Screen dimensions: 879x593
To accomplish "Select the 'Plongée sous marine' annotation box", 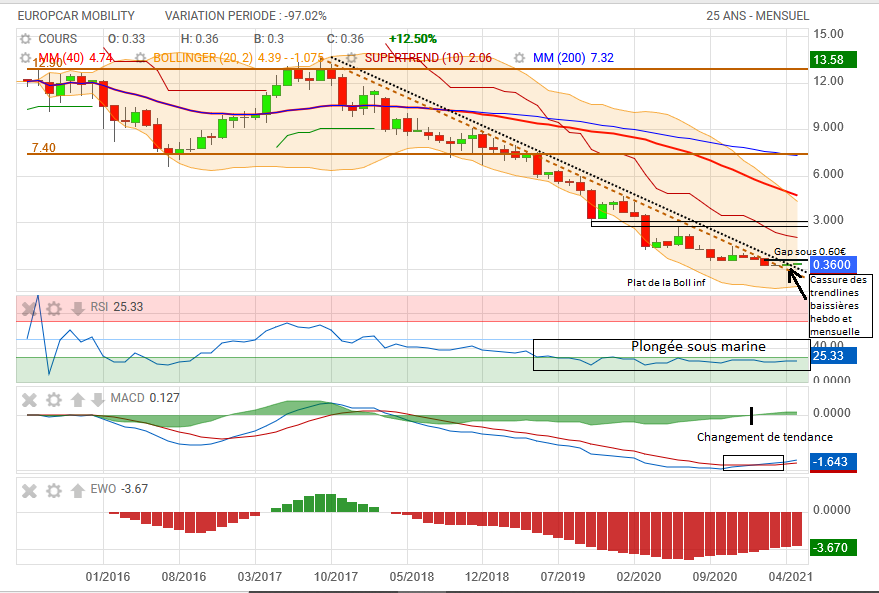I will tap(670, 355).
